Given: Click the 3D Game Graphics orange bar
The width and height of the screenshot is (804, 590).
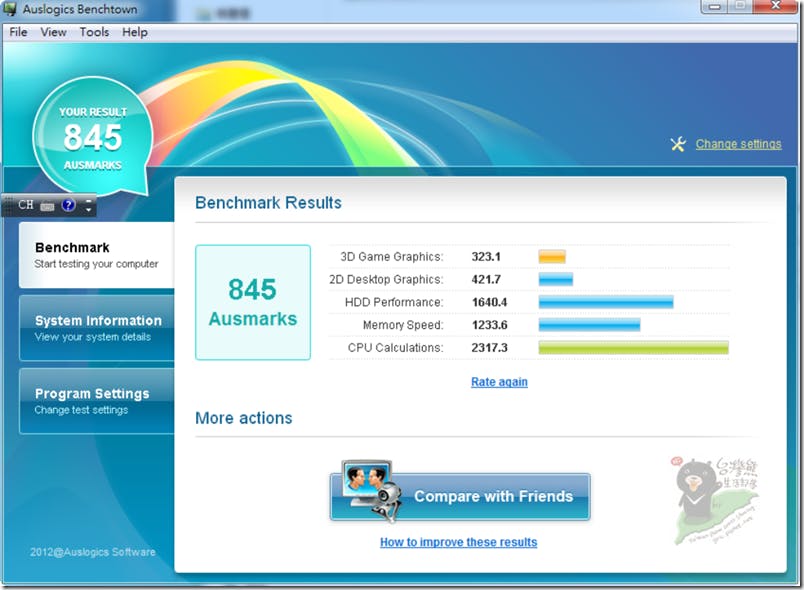Looking at the screenshot, I should (552, 257).
